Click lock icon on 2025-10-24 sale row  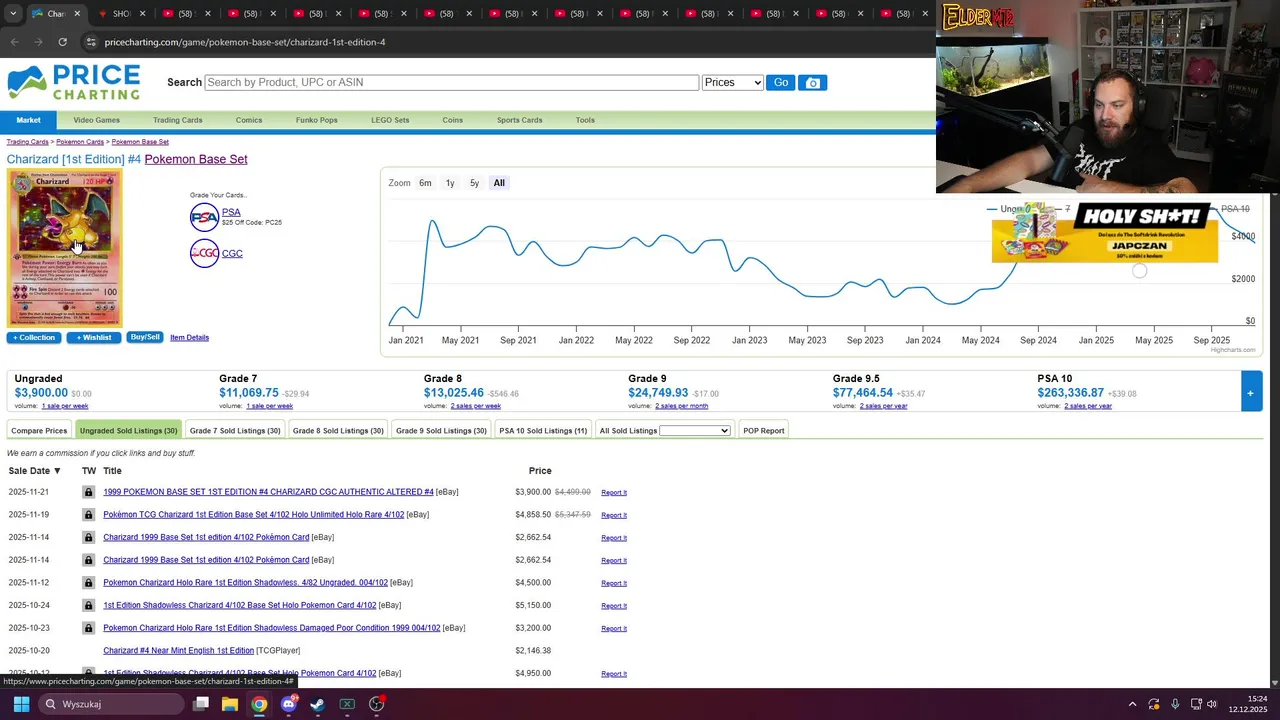(x=88, y=605)
